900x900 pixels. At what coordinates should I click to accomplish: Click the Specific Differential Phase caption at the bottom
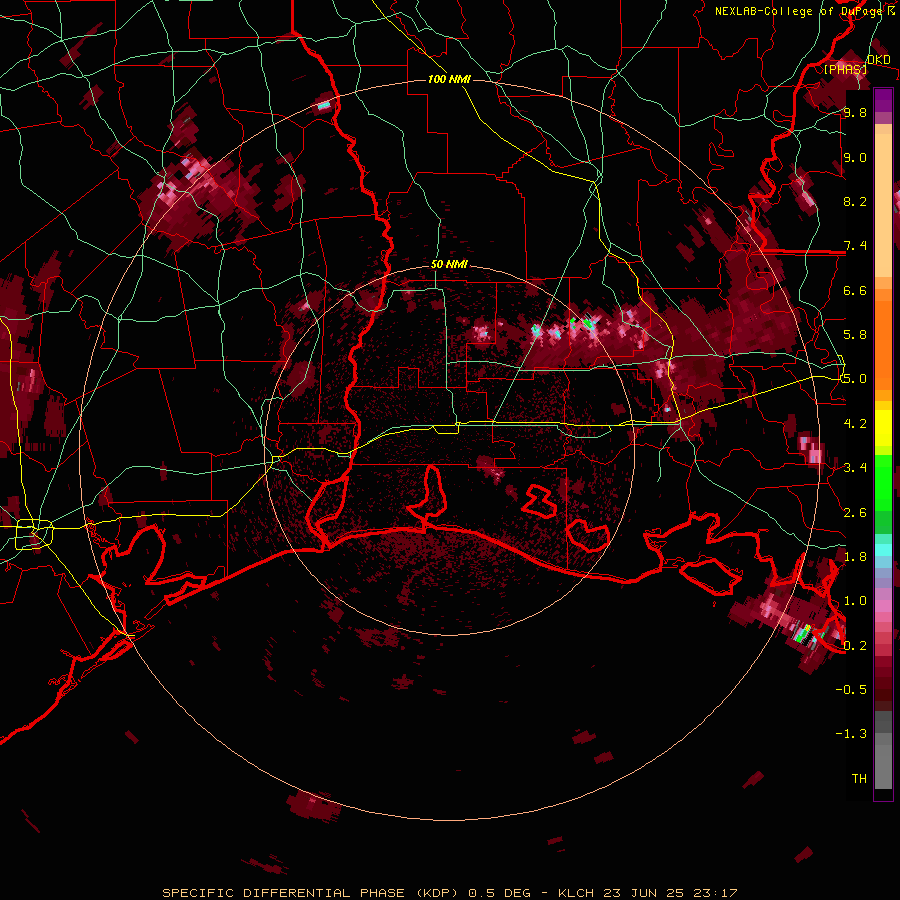coord(450,893)
